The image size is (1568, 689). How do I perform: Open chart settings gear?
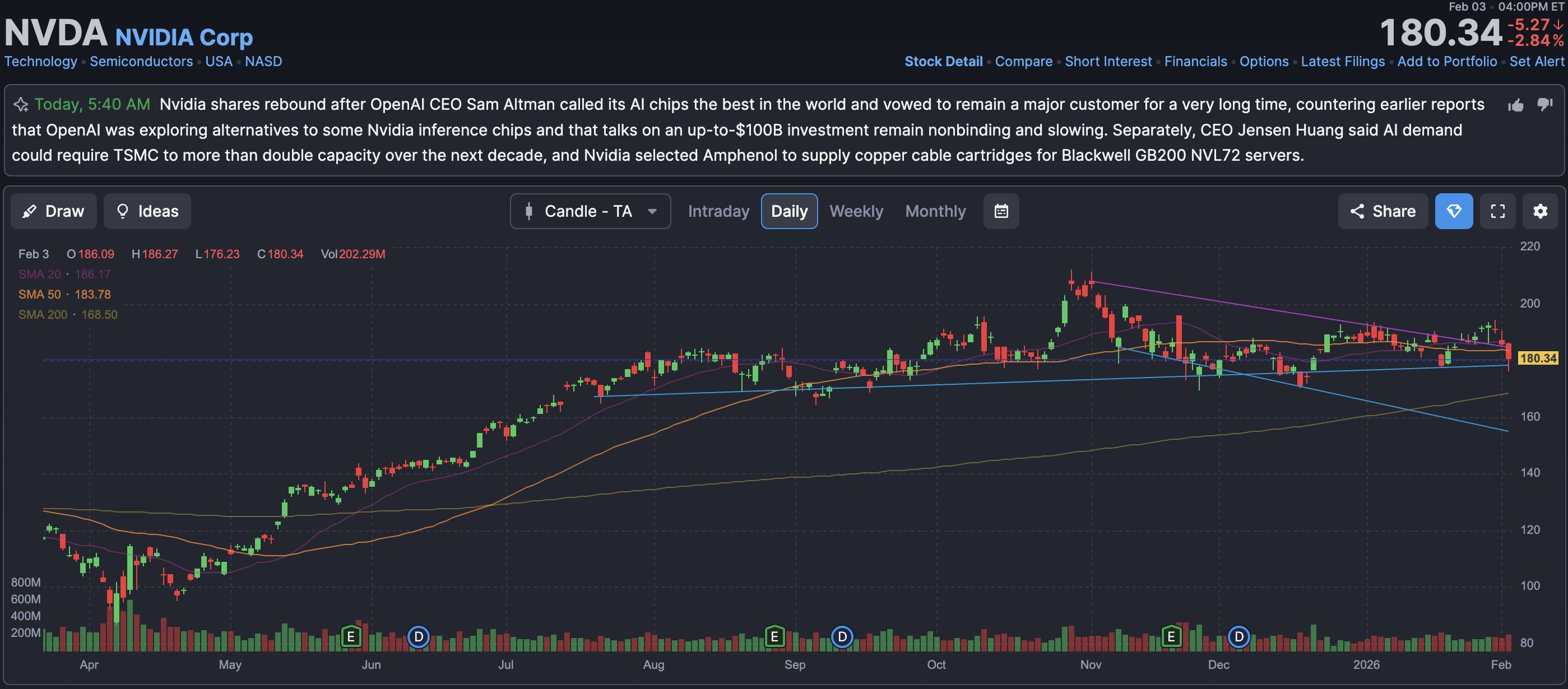point(1540,211)
